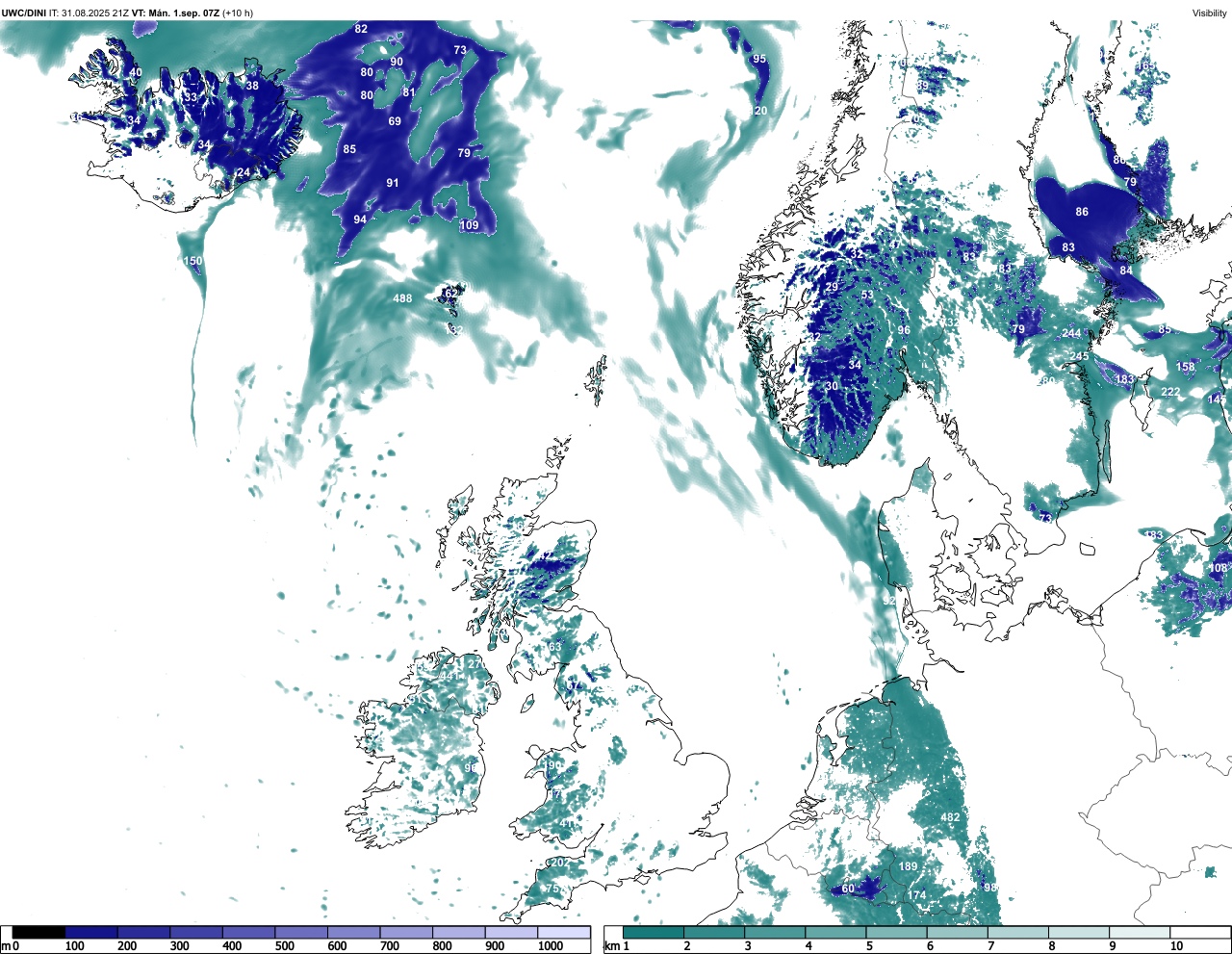Click the 120 visibility value

(759, 111)
